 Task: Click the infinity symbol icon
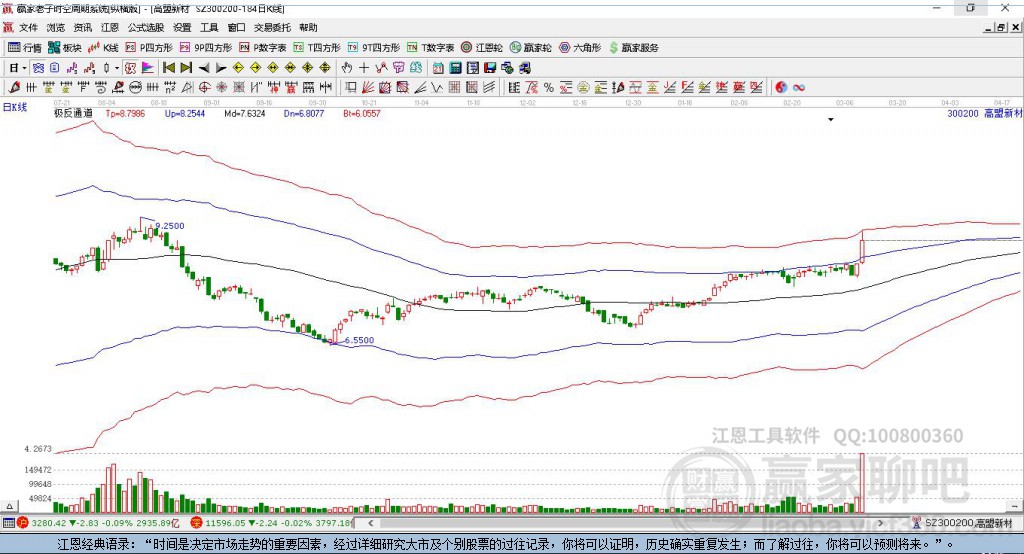click(x=799, y=87)
